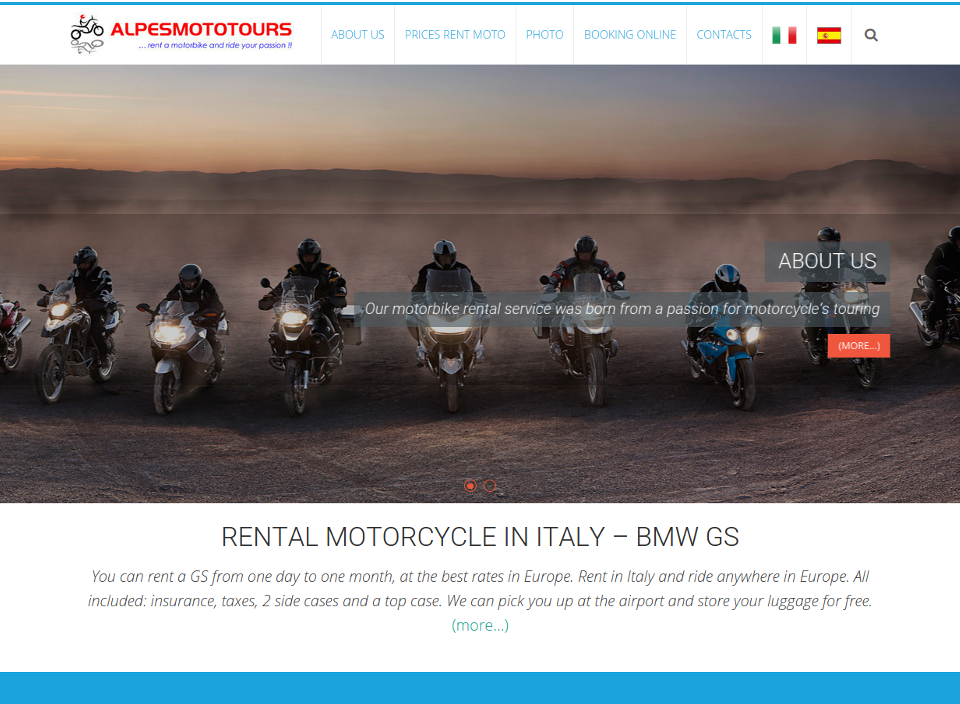The width and height of the screenshot is (960, 704).
Task: Click the 'rent a motorbike' tagline
Action: click(216, 45)
